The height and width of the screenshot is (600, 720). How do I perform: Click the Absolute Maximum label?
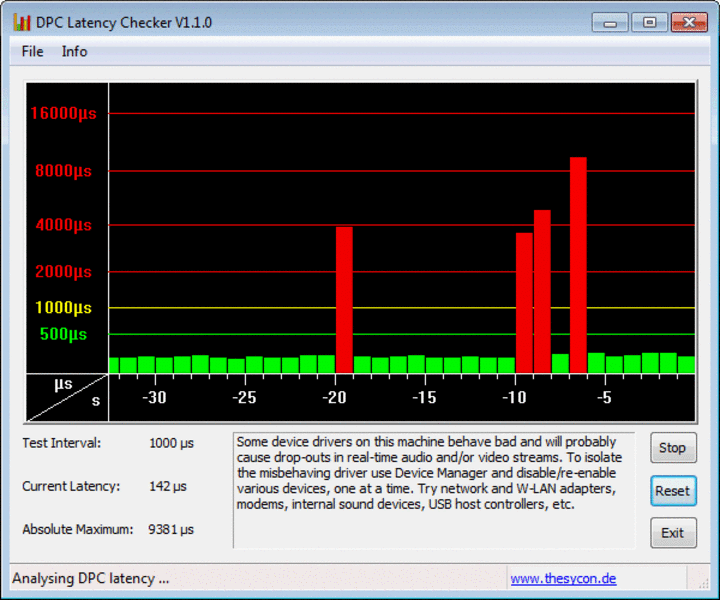click(x=78, y=529)
